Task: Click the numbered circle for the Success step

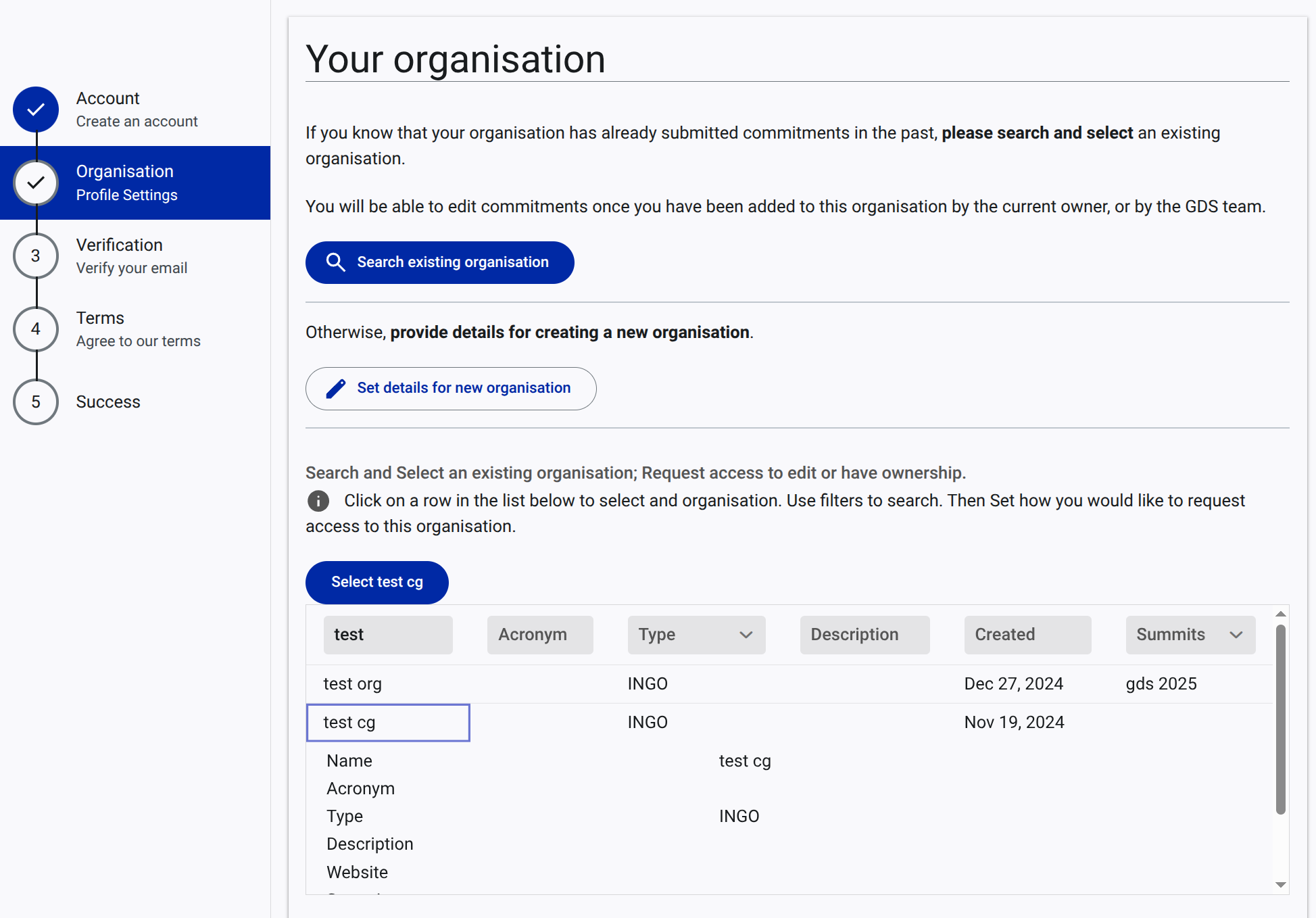Action: [x=35, y=402]
